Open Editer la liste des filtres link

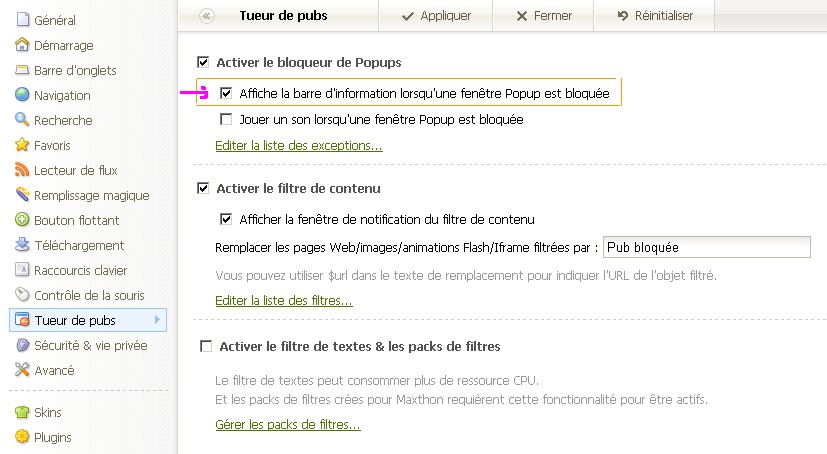[284, 301]
